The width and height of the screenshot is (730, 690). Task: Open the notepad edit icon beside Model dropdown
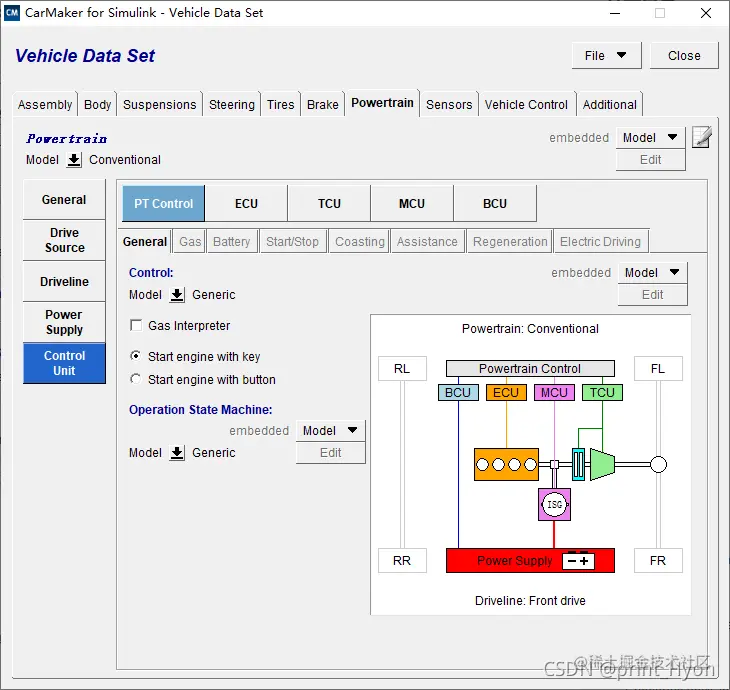pos(702,137)
